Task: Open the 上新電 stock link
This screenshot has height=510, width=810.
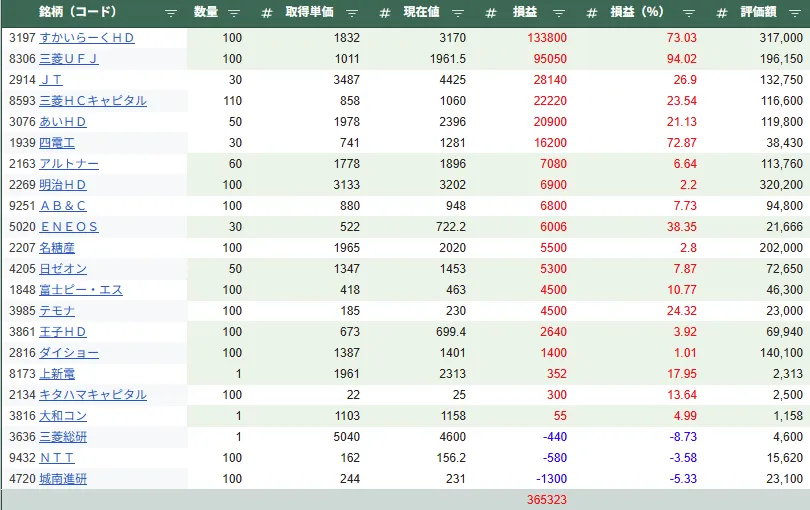Action: pyautogui.click(x=57, y=374)
